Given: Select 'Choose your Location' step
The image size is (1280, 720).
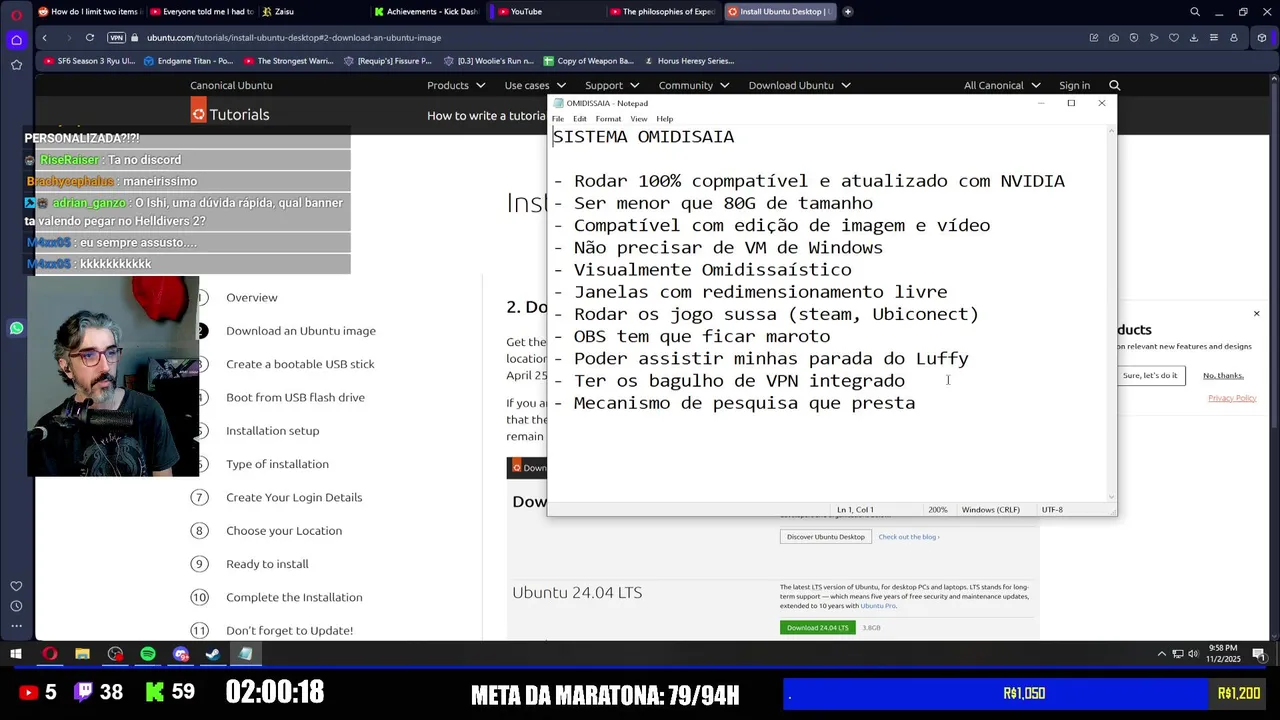Looking at the screenshot, I should coord(284,531).
